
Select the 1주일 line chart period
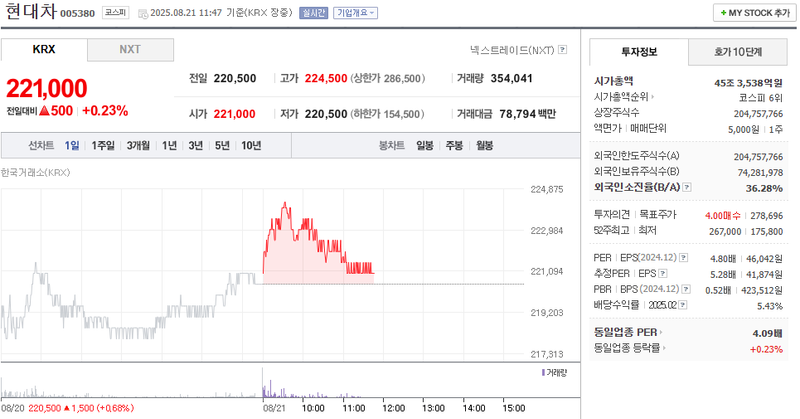[x=103, y=145]
